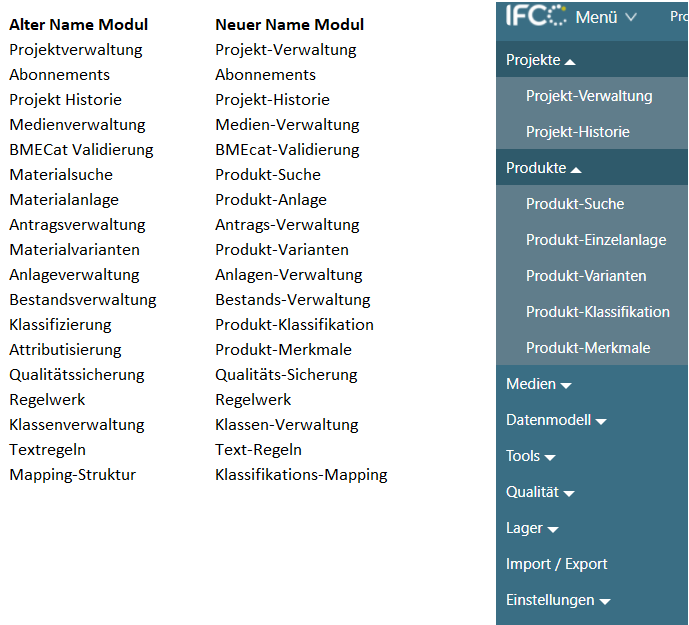This screenshot has width=689, height=625.
Task: Click the Menü label in header
Action: (x=596, y=17)
